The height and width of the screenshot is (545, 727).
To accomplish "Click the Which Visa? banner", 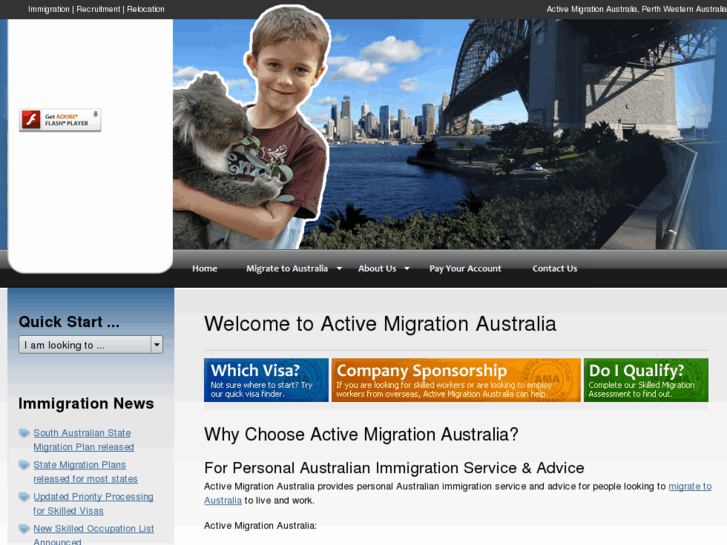I will pyautogui.click(x=266, y=380).
